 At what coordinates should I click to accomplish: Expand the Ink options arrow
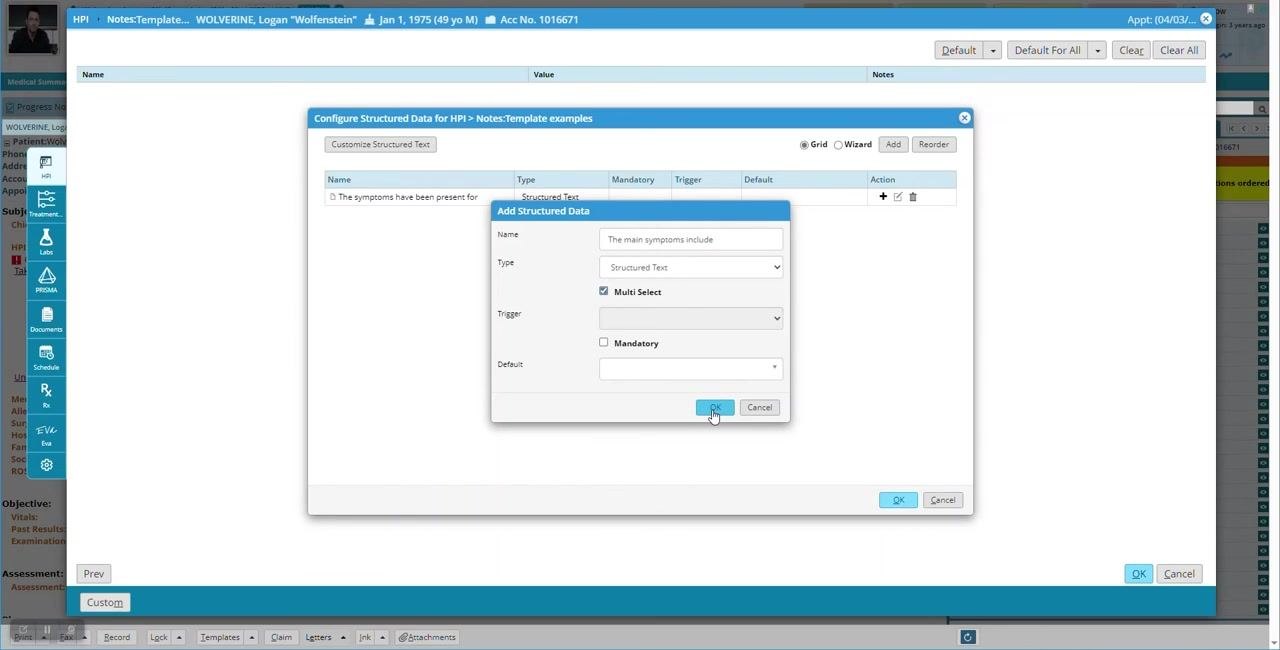[x=382, y=637]
